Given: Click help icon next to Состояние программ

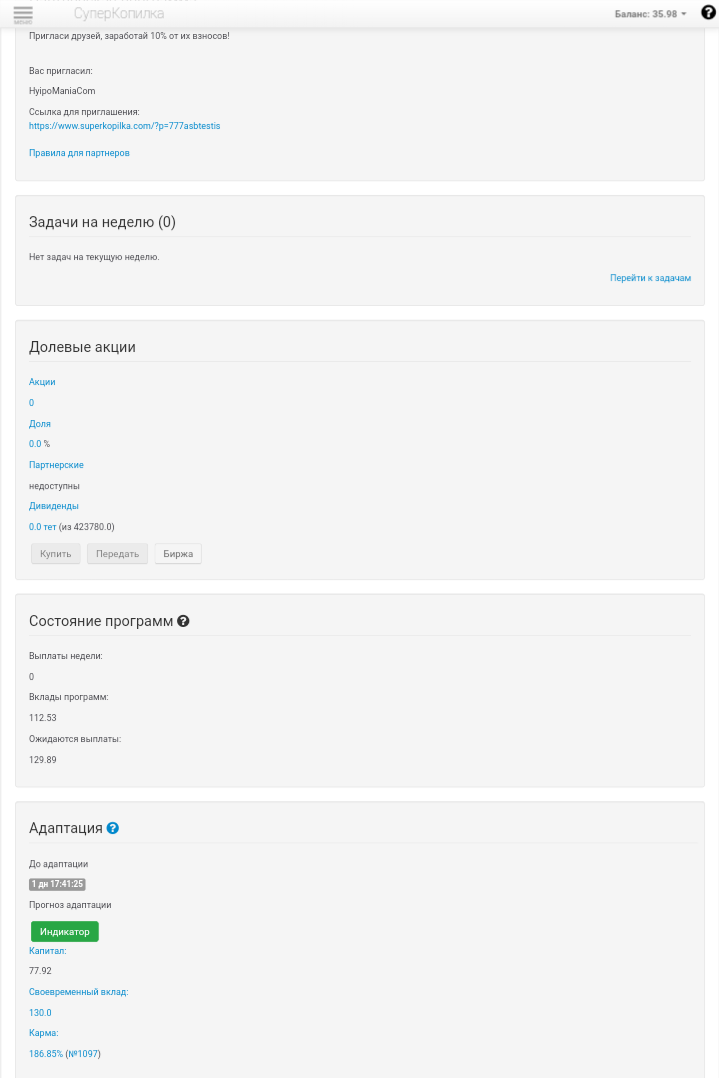Looking at the screenshot, I should 183,621.
